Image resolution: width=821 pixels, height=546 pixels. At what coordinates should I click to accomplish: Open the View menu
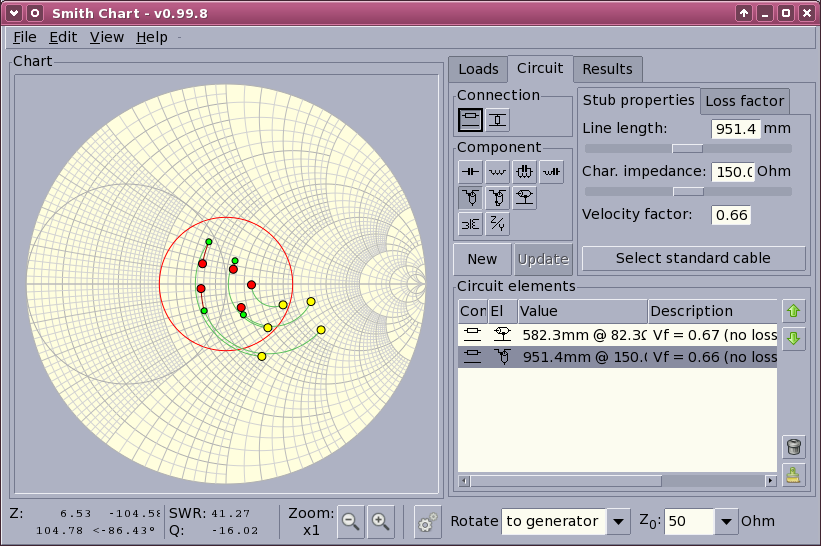[107, 37]
